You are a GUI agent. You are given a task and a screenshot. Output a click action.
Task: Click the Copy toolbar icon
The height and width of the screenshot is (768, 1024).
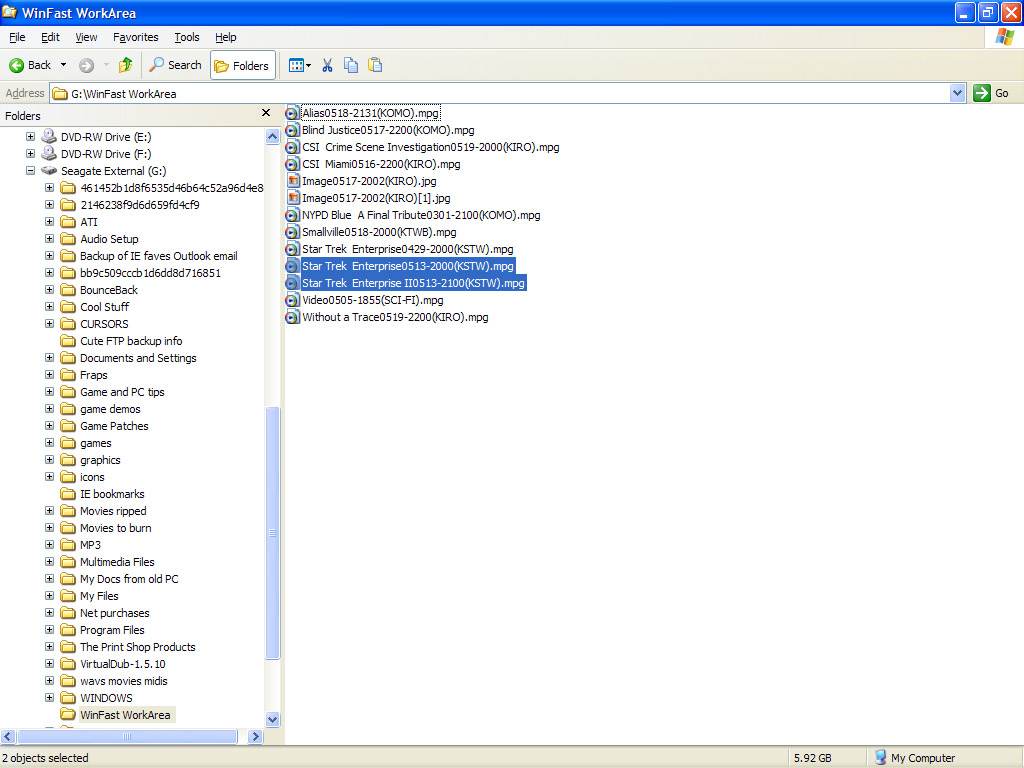point(351,65)
